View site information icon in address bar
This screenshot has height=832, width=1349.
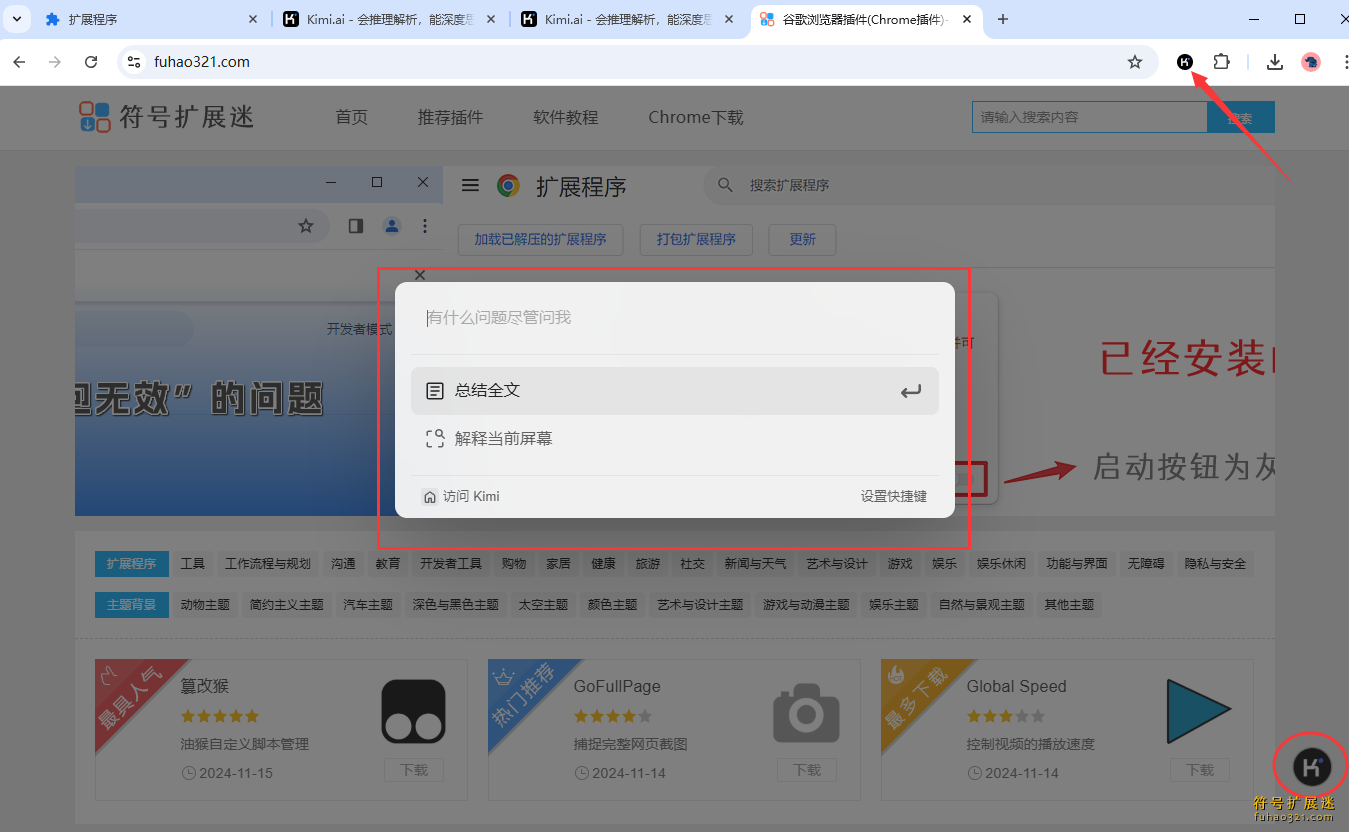click(x=134, y=62)
